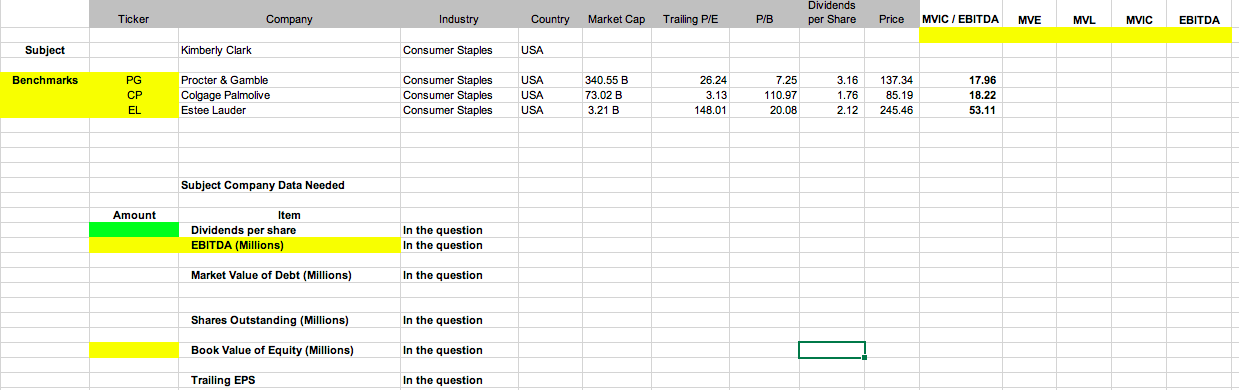The width and height of the screenshot is (1239, 390).
Task: Select price value 245.46
Action: pos(891,110)
